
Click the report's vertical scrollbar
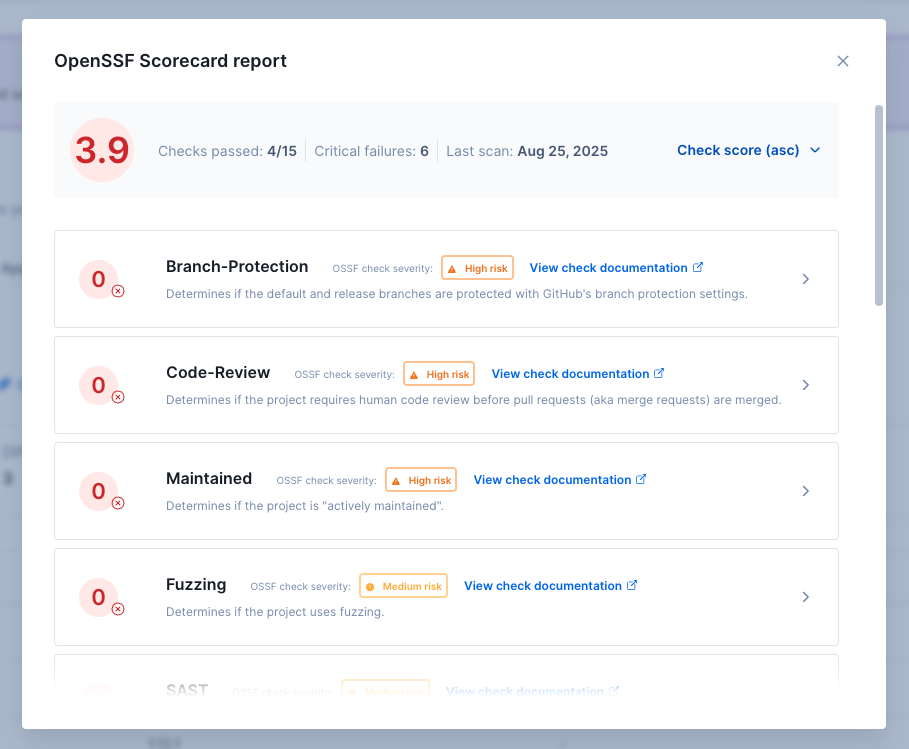879,205
